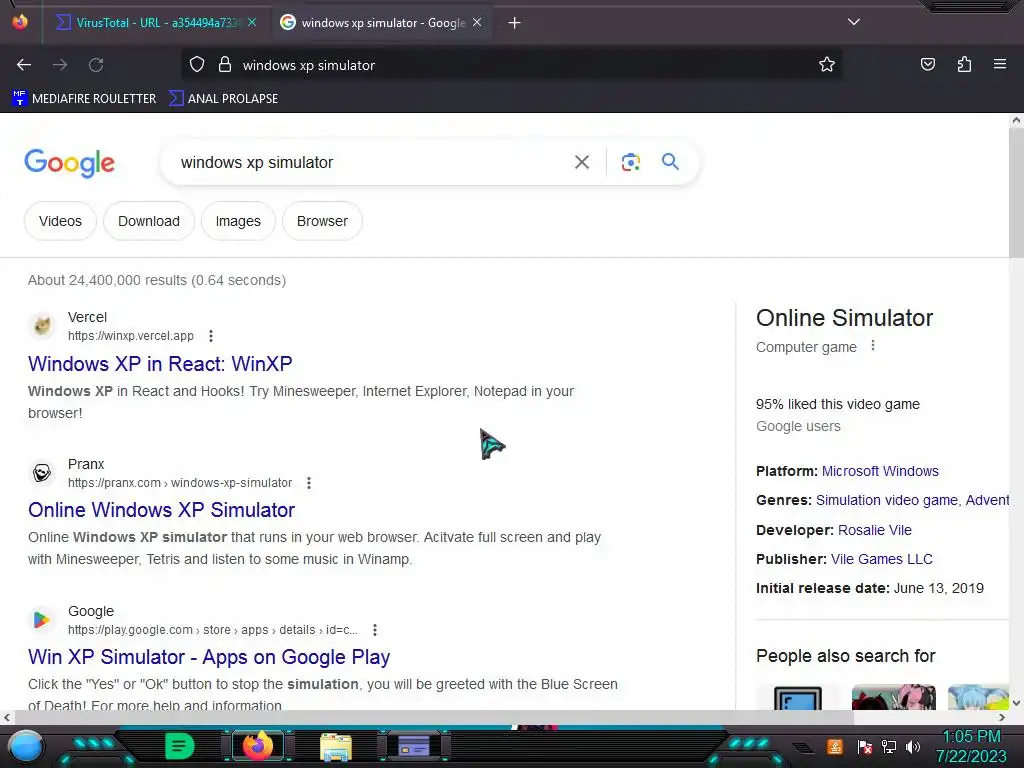Open the list all tabs dropdown arrow
The width and height of the screenshot is (1024, 768).
click(854, 22)
